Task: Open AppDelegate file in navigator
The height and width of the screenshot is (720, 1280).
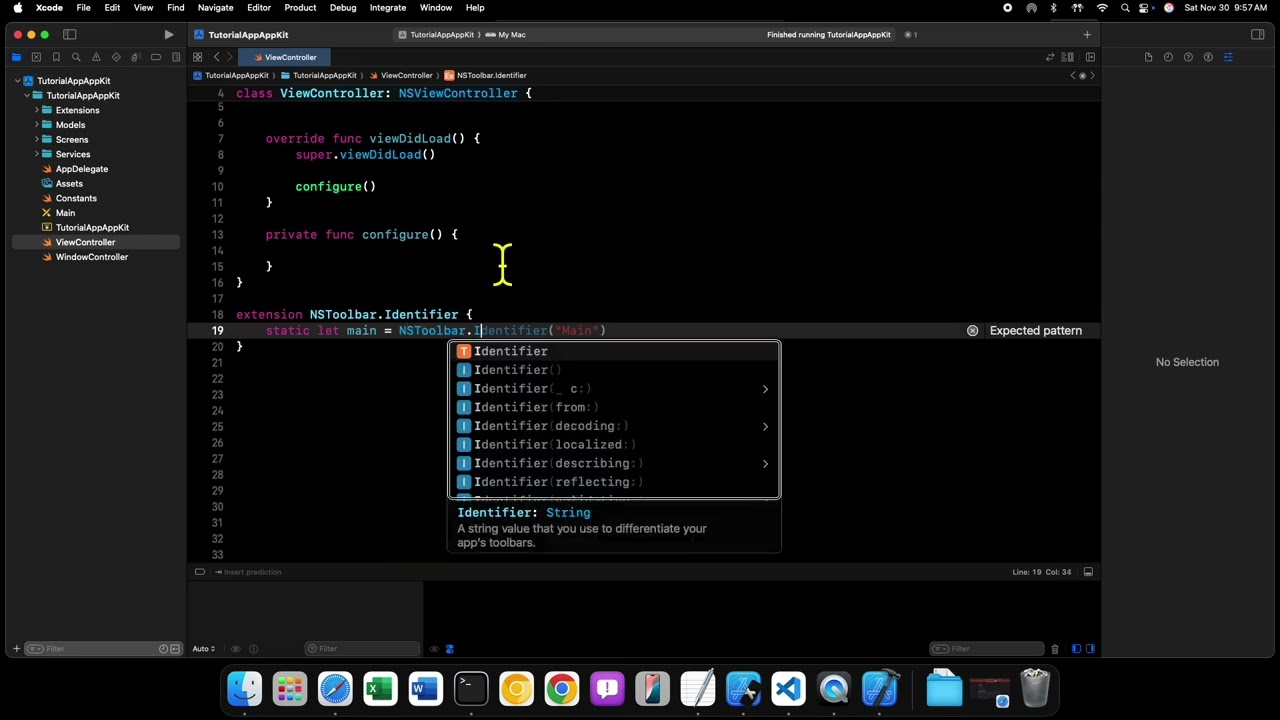Action: [x=81, y=169]
